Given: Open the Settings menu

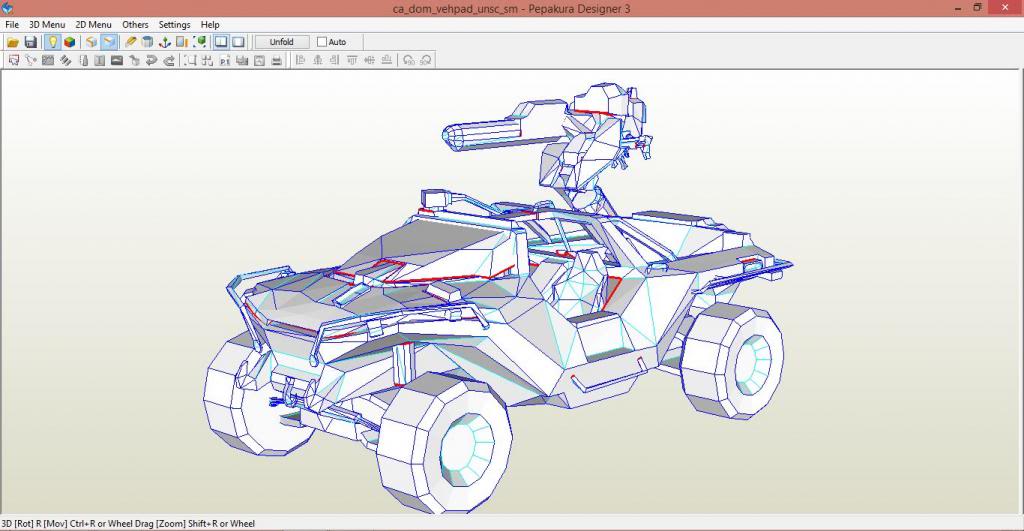Looking at the screenshot, I should pyautogui.click(x=174, y=24).
